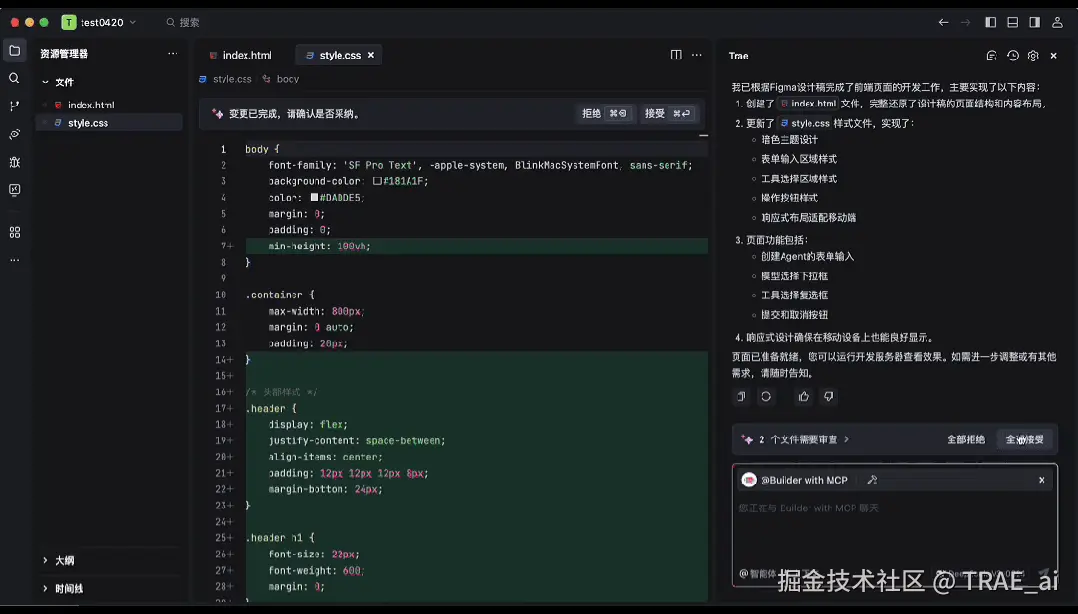Open the explorer panel more-actions ellipsis
Viewport: 1078px width, 614px height.
(x=173, y=54)
